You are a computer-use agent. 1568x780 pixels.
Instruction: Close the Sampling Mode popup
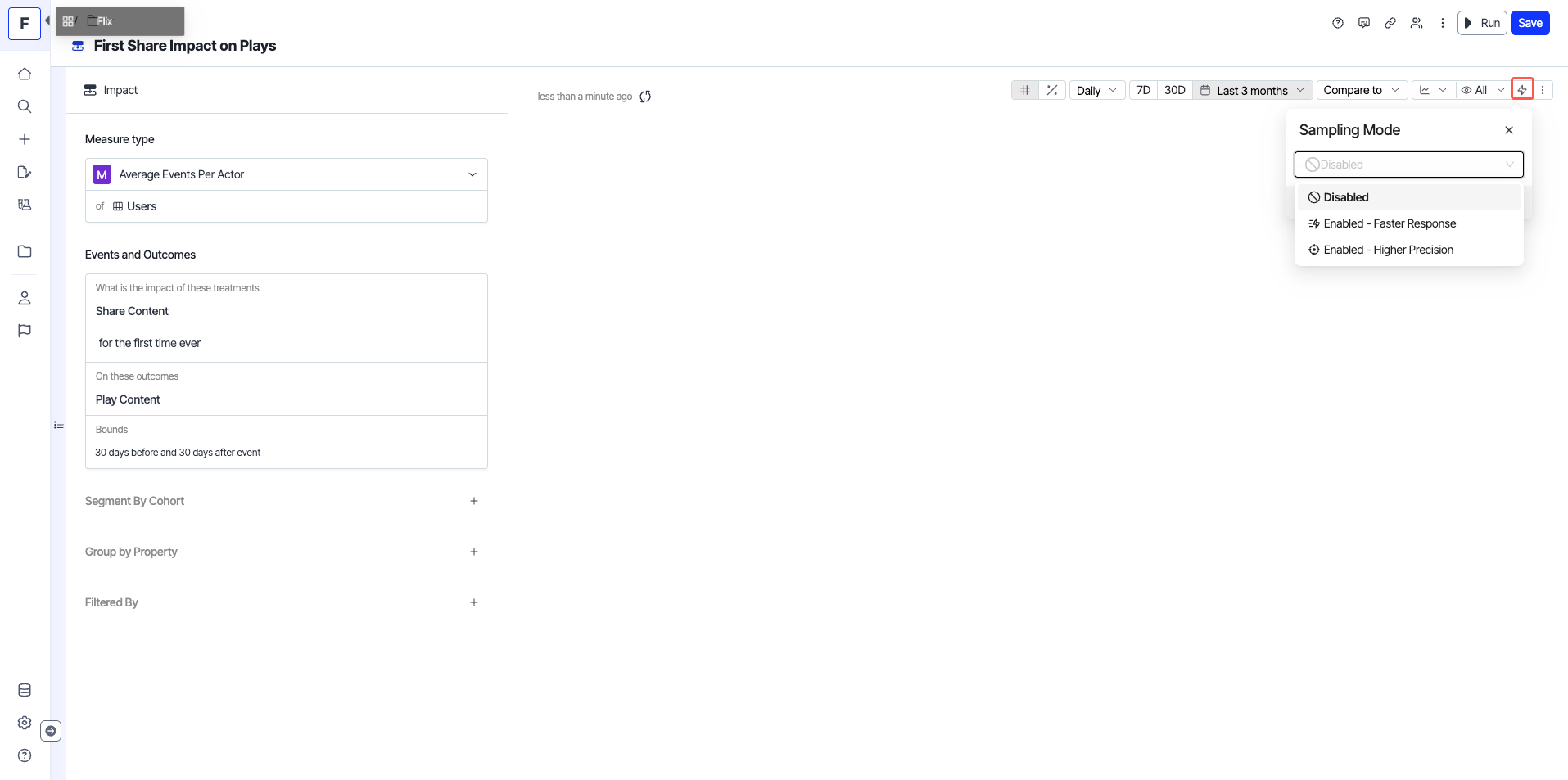1509,130
